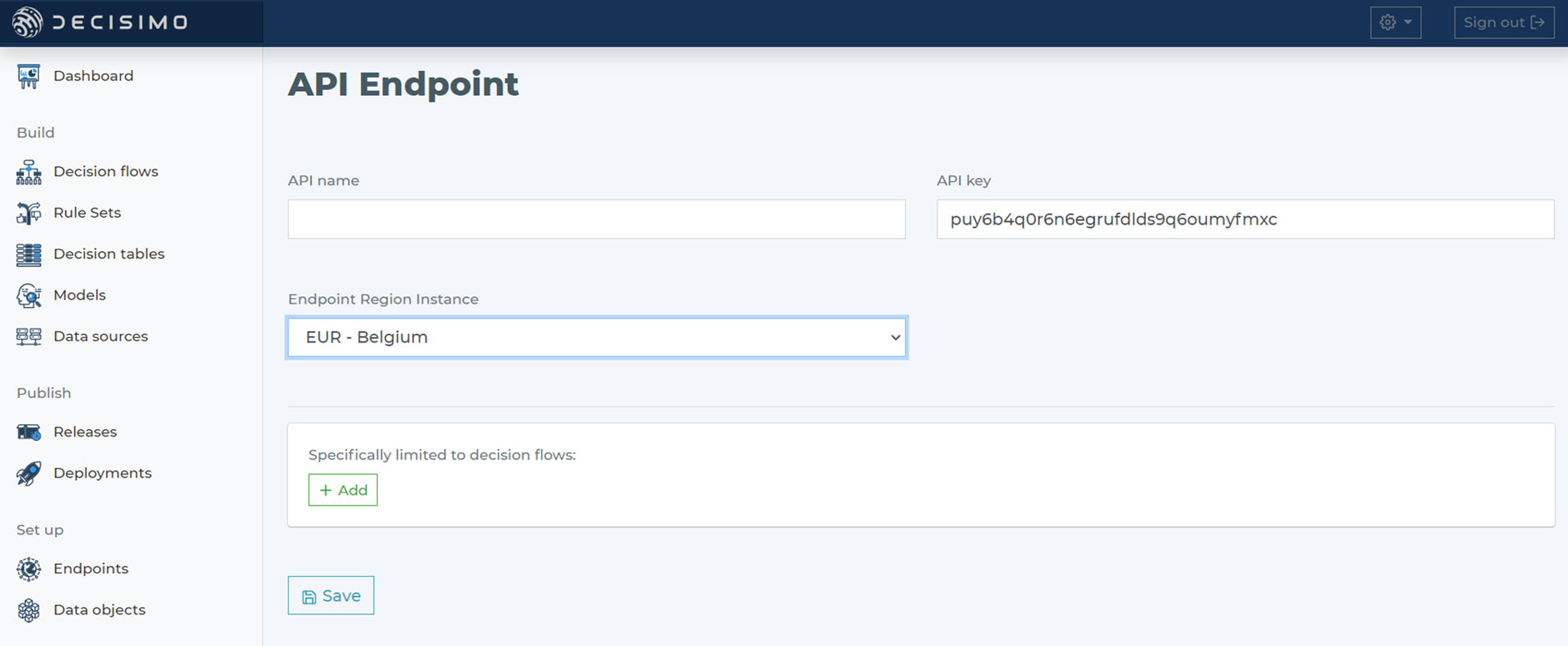Screen dimensions: 1568x646
Task: Open Releases page
Action: pyautogui.click(x=85, y=432)
